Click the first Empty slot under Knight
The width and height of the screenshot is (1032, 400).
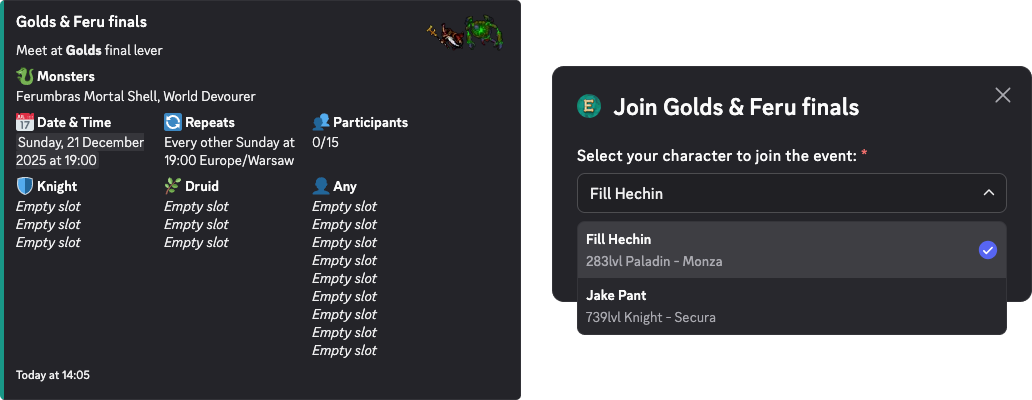[x=48, y=207]
